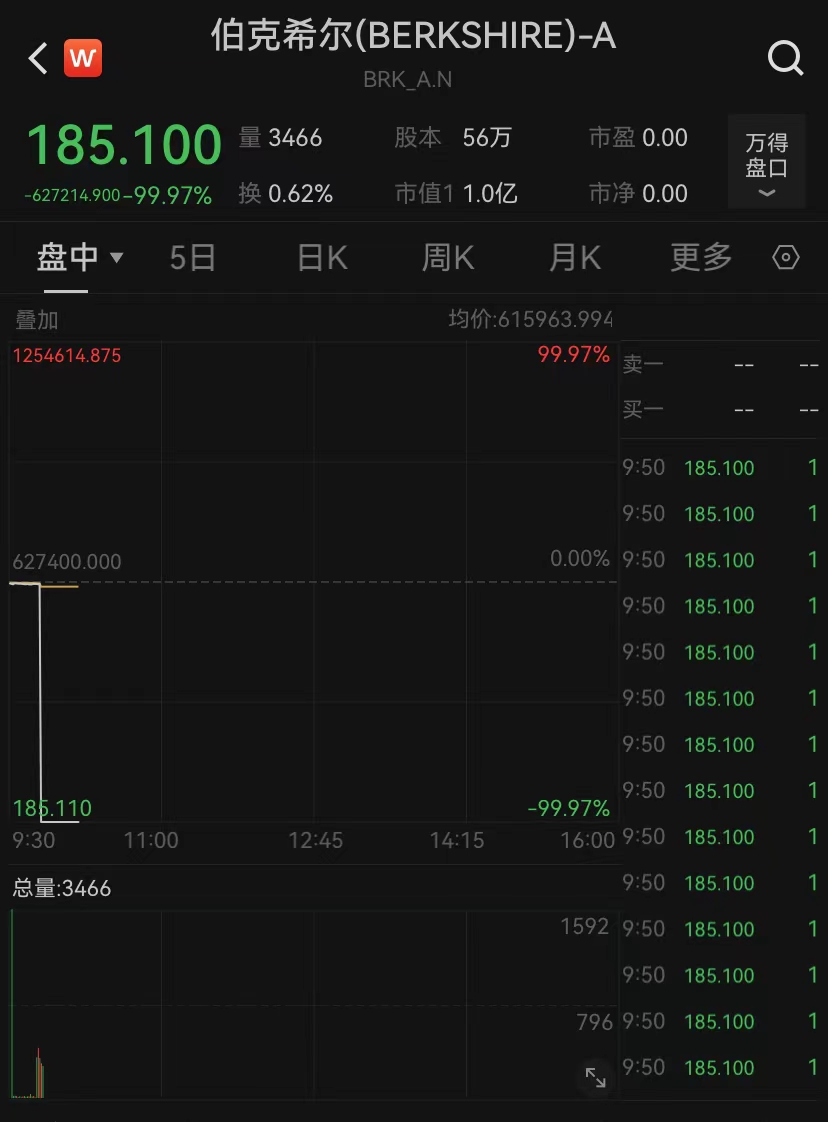Select the 14:15 time axis label

pyautogui.click(x=457, y=840)
